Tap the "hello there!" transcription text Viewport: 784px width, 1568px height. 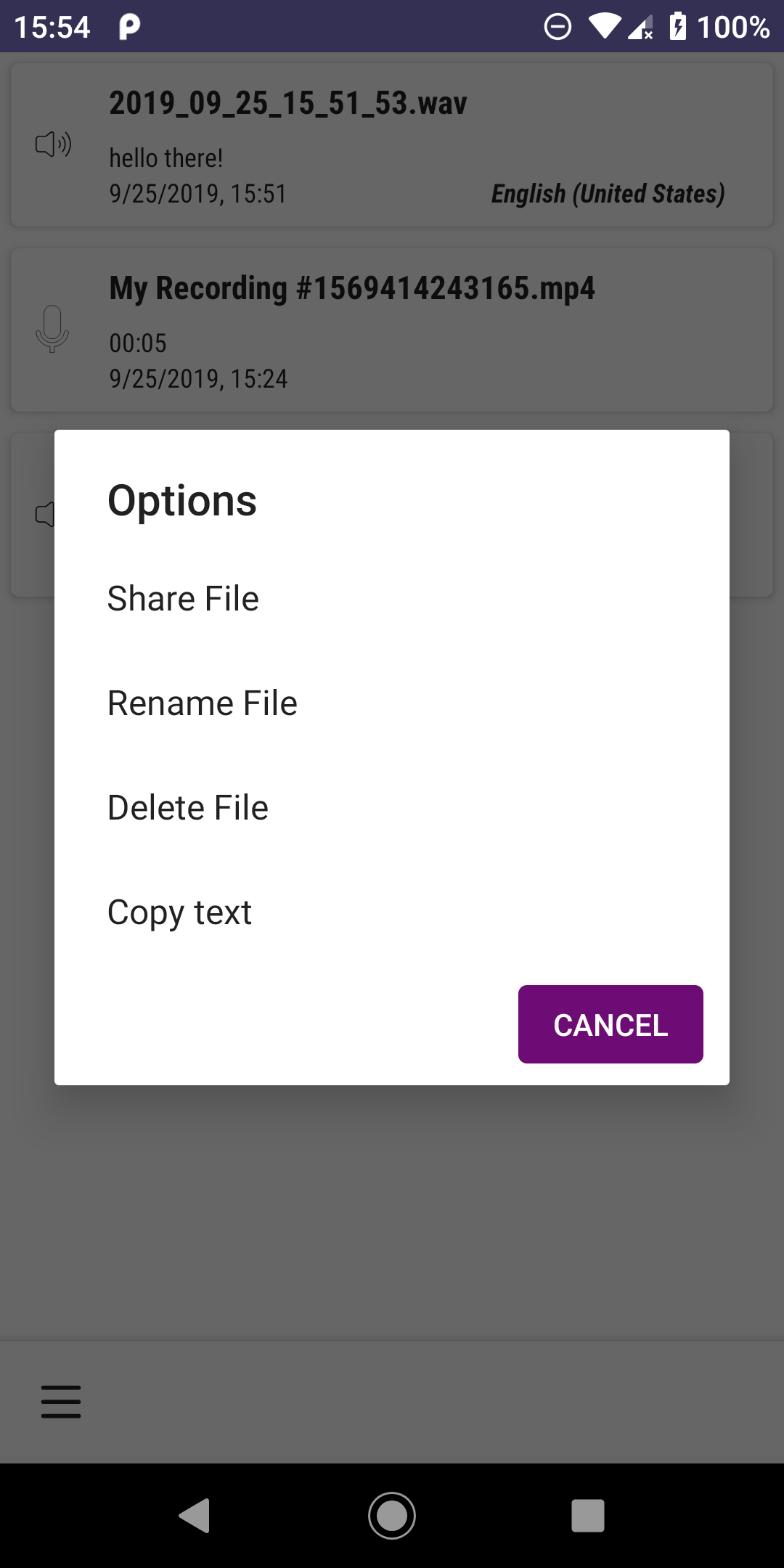coord(166,158)
